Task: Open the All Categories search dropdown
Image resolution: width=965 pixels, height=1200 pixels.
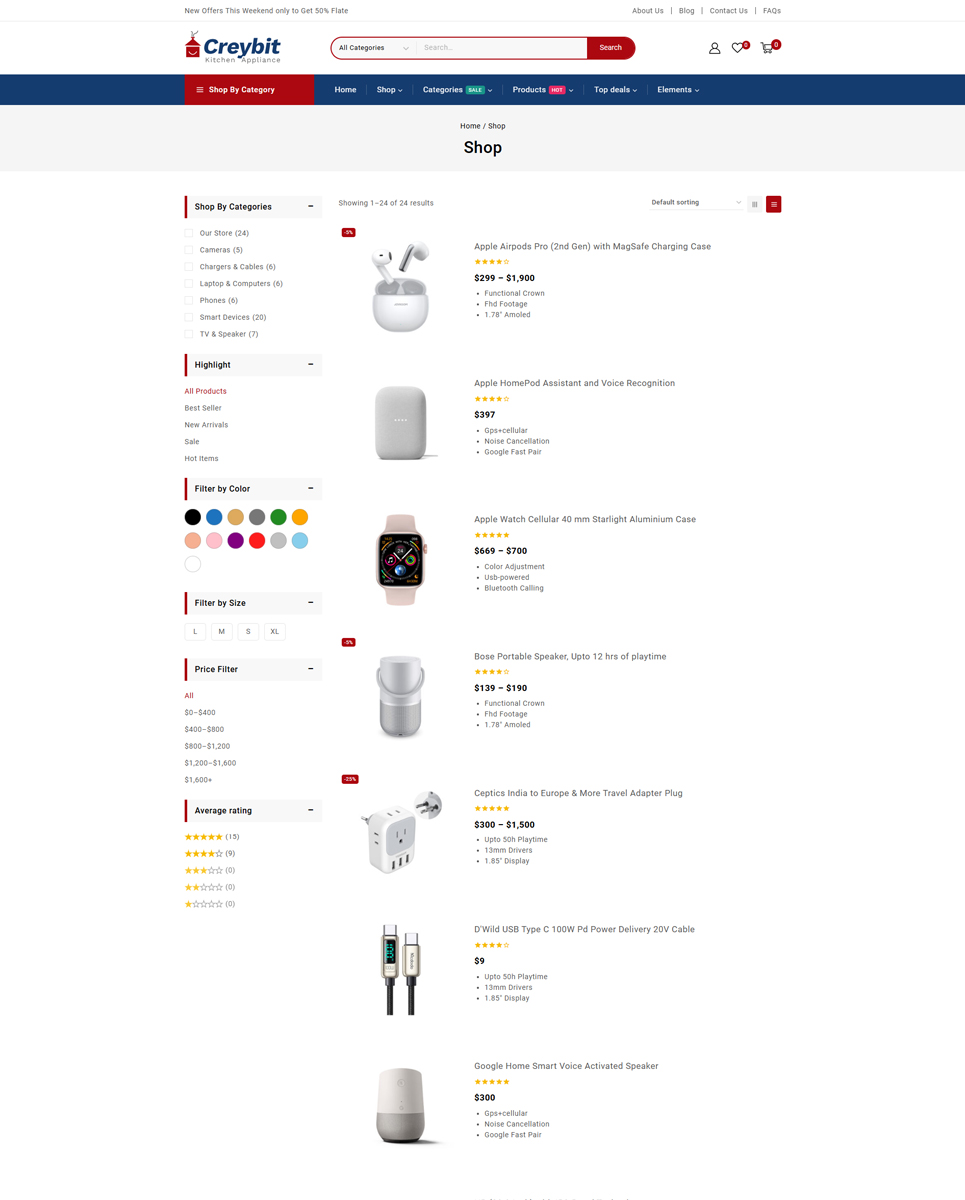Action: pyautogui.click(x=373, y=48)
